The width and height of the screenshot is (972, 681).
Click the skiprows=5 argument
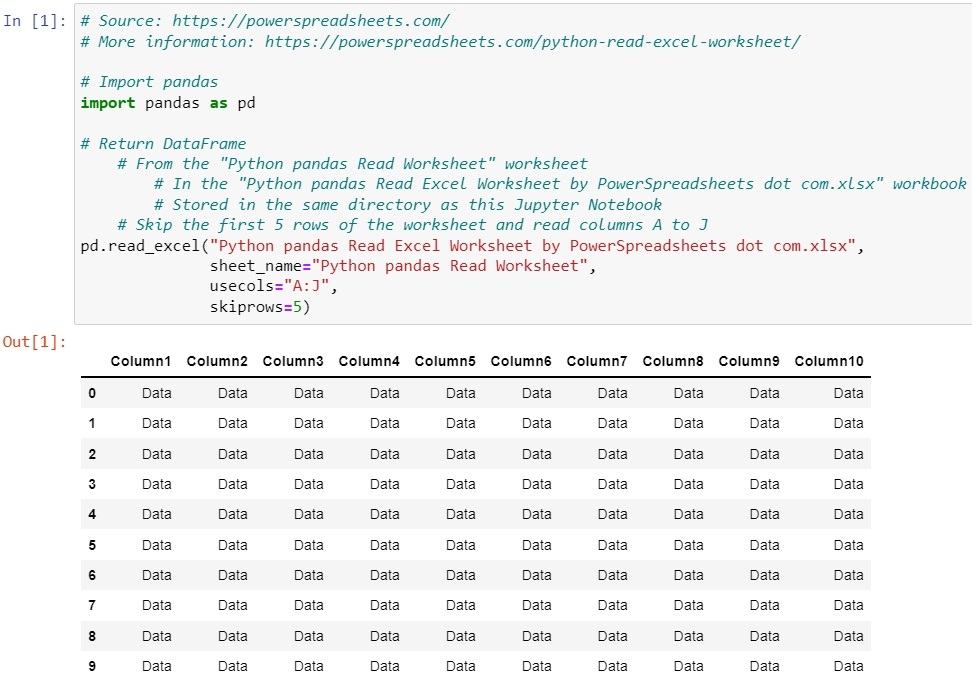260,307
